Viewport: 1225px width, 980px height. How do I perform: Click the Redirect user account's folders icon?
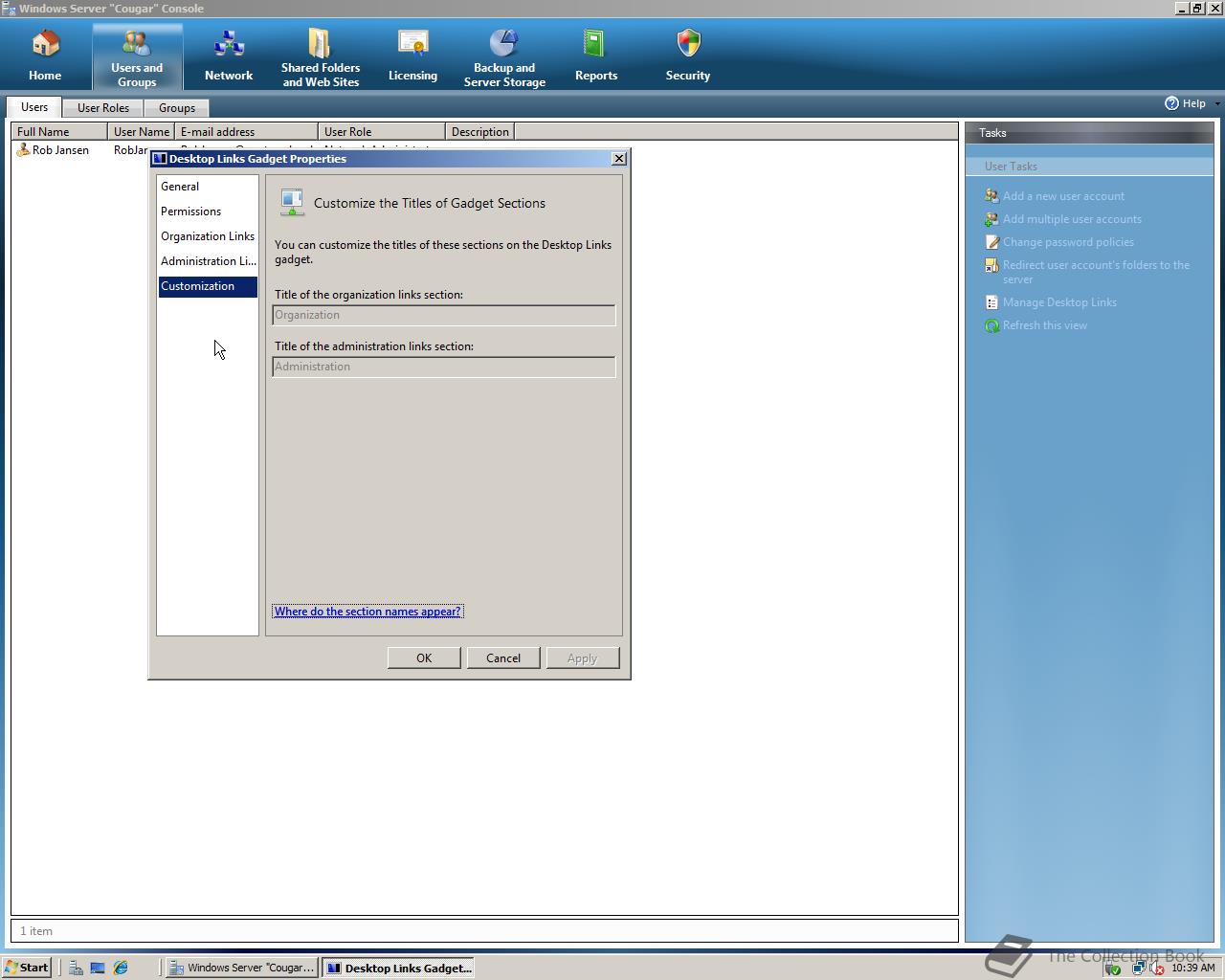point(991,265)
